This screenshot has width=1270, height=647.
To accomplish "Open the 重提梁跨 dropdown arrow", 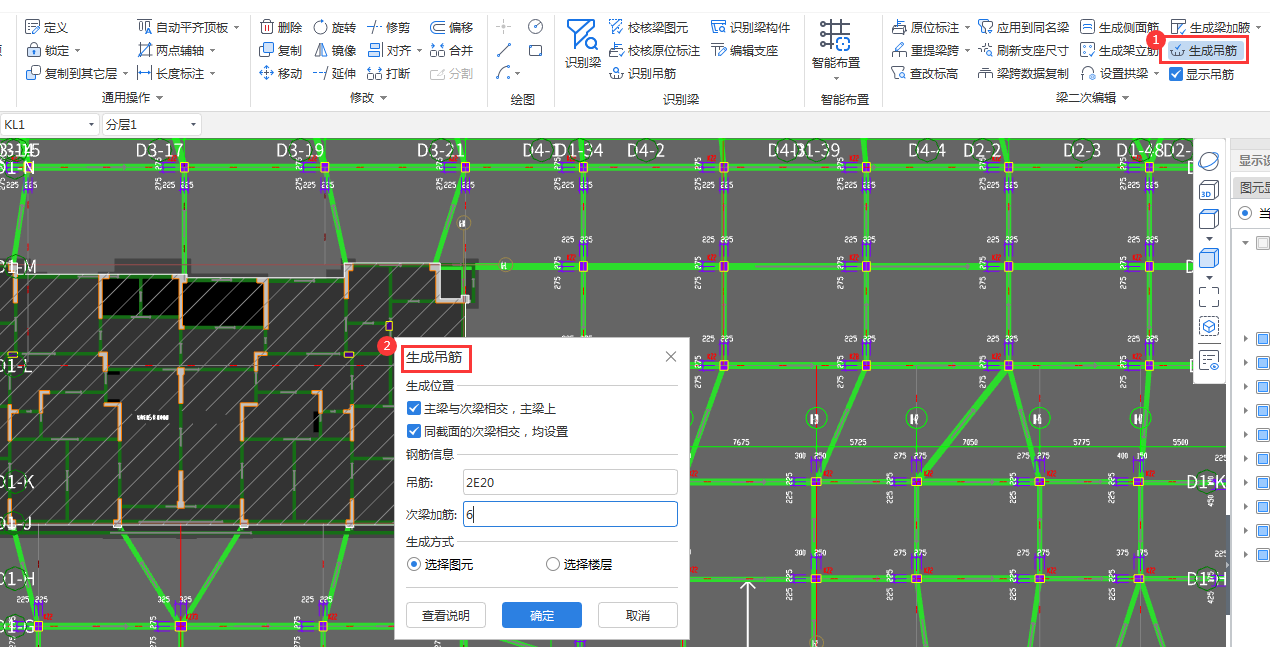I will coord(967,50).
